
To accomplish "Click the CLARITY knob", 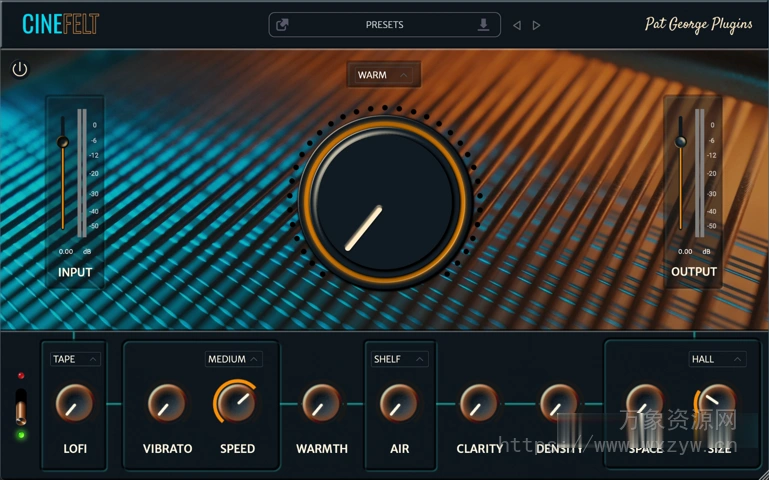I will (x=479, y=404).
